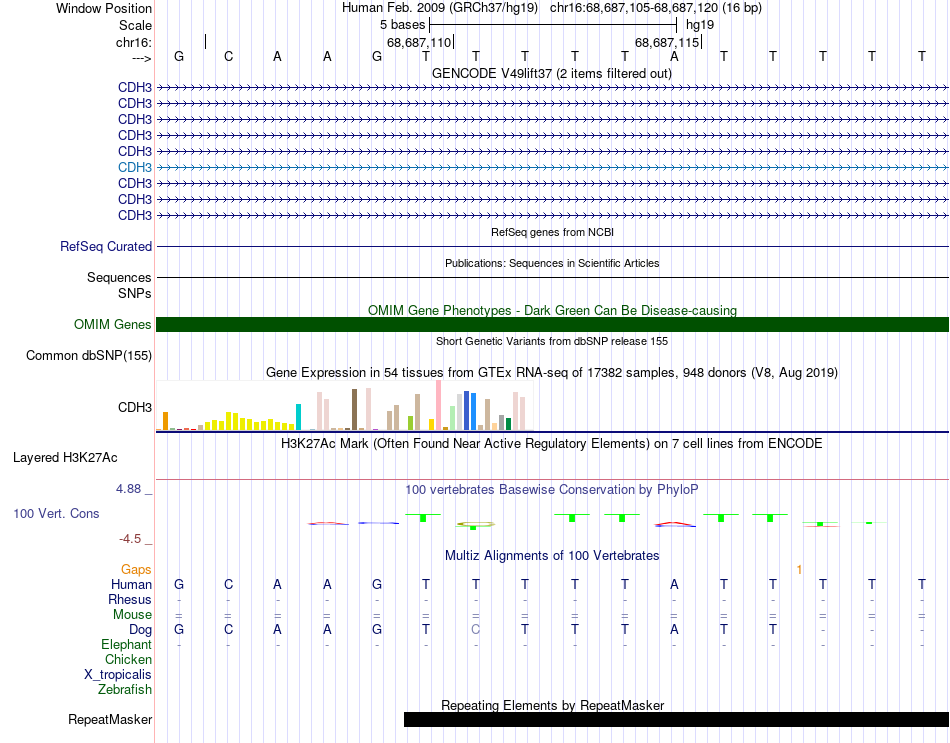The height and width of the screenshot is (743, 950).
Task: Click the Rhesus alignment row label
Action: (130, 600)
